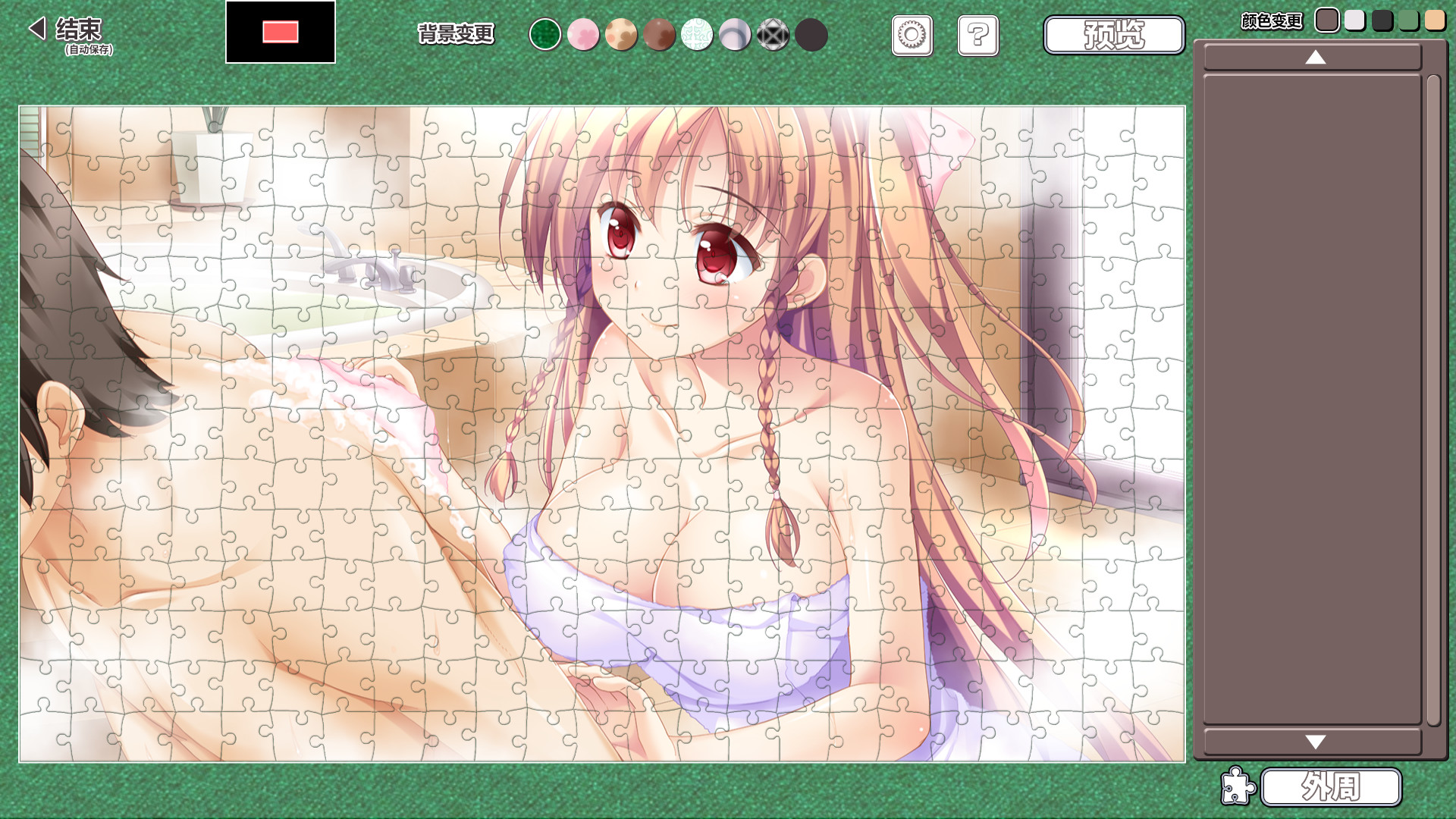This screenshot has width=1456, height=819.
Task: Select the black diamond-pattern background circle
Action: click(x=773, y=35)
